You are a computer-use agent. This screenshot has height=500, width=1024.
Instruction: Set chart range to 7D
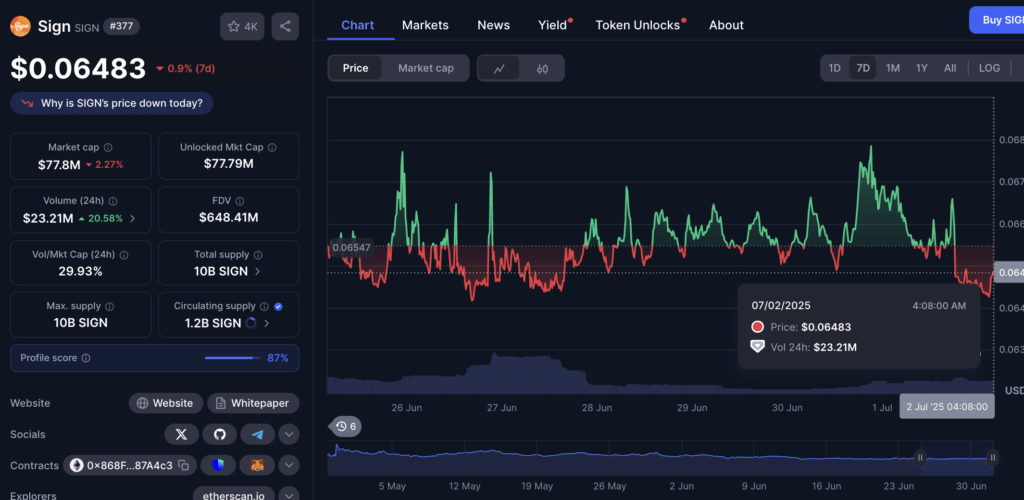click(x=863, y=68)
